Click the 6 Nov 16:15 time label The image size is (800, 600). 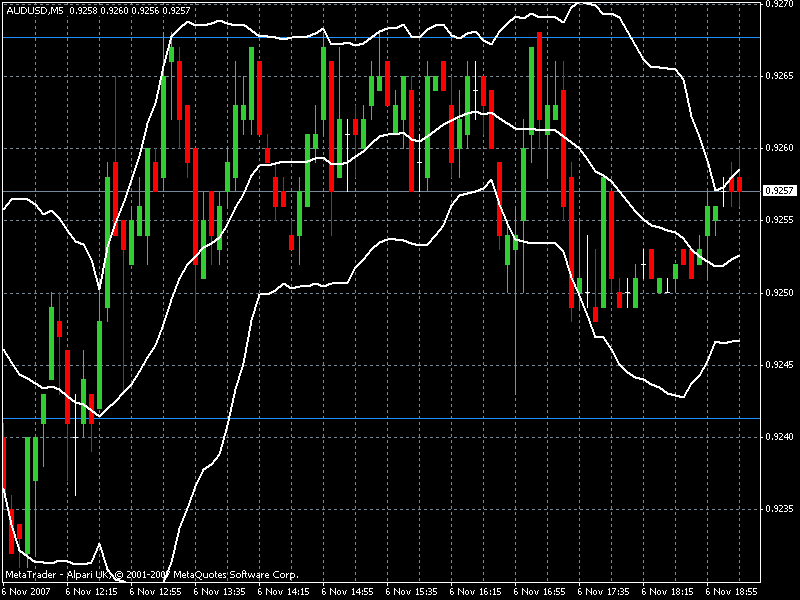click(476, 592)
